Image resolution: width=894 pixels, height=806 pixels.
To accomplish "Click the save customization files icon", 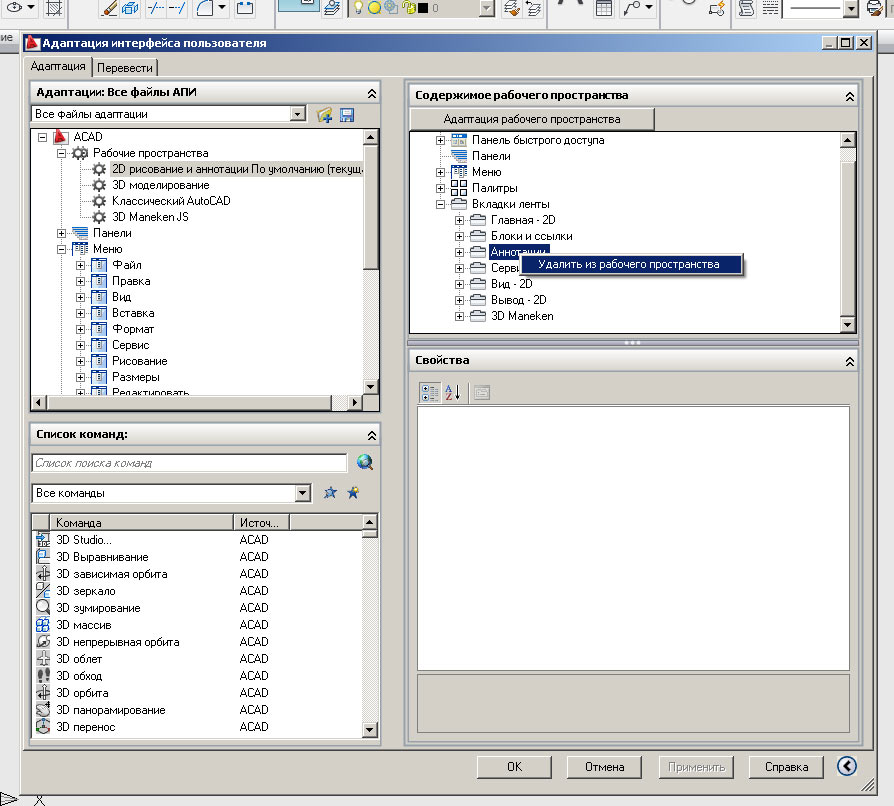I will click(x=347, y=115).
